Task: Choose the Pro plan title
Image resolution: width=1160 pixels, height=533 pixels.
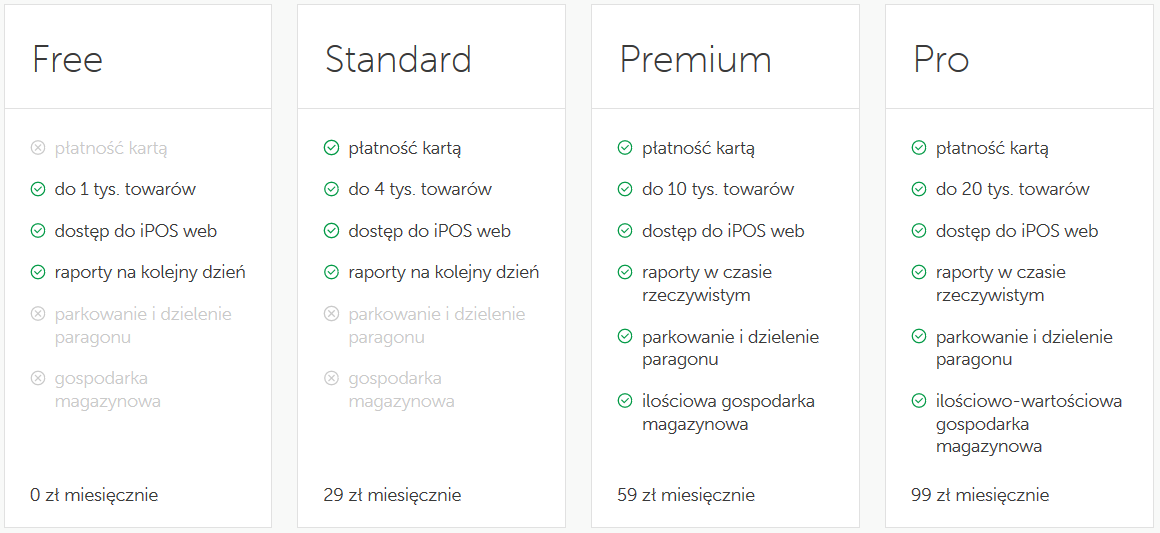Action: [941, 59]
